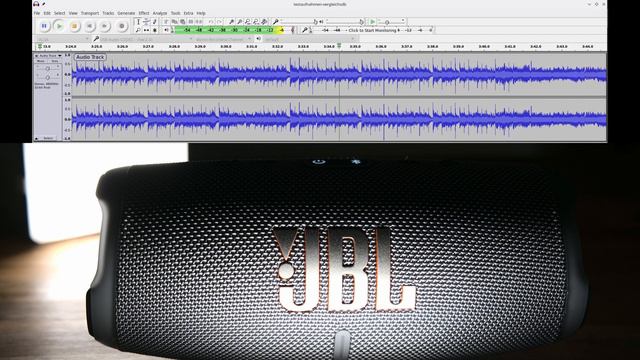Click the Play-at-Speed green button
This screenshot has height=360, width=640.
click(x=372, y=22)
